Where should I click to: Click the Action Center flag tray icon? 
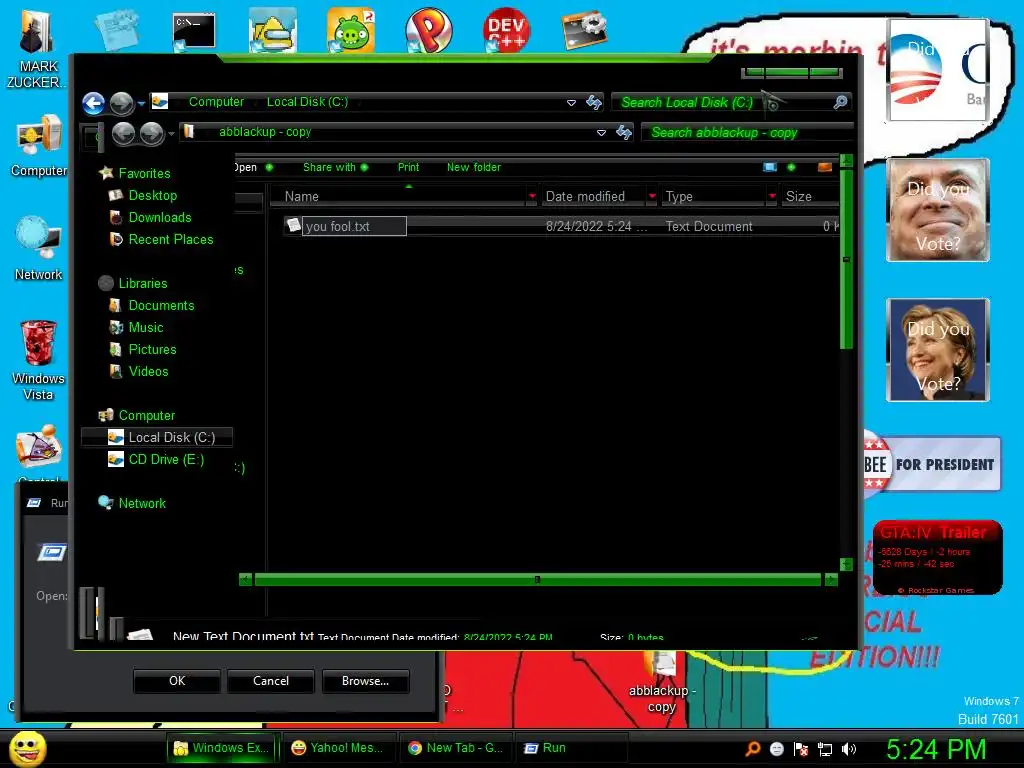tap(801, 749)
